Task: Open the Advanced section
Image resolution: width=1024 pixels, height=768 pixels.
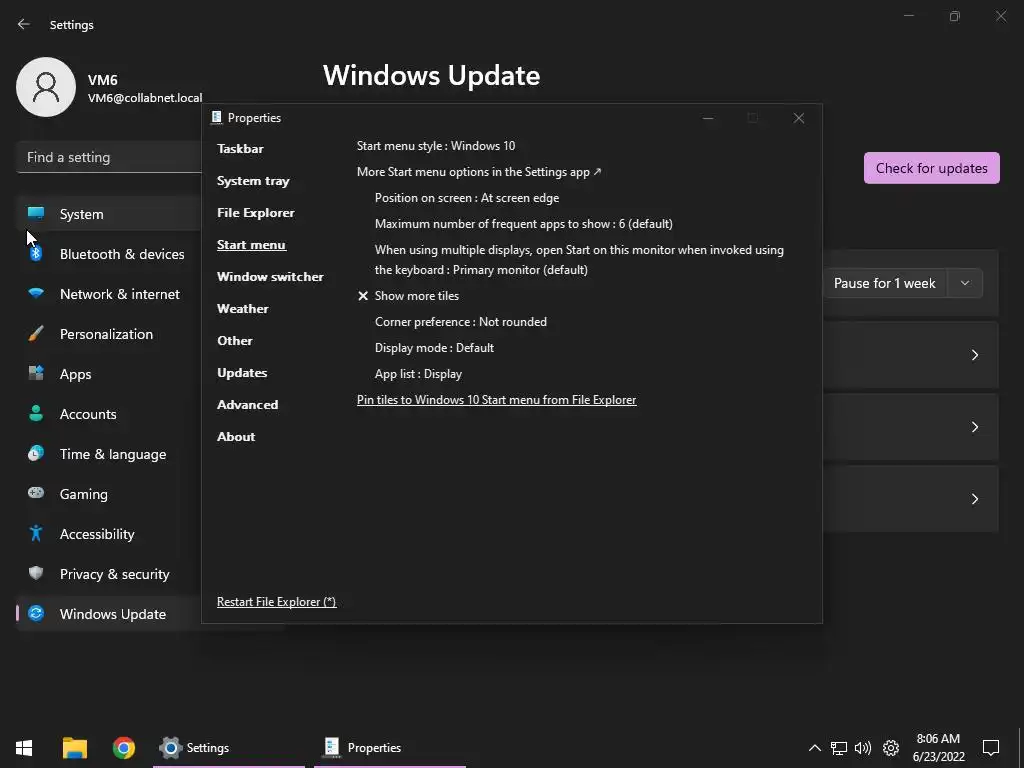Action: pos(248,404)
